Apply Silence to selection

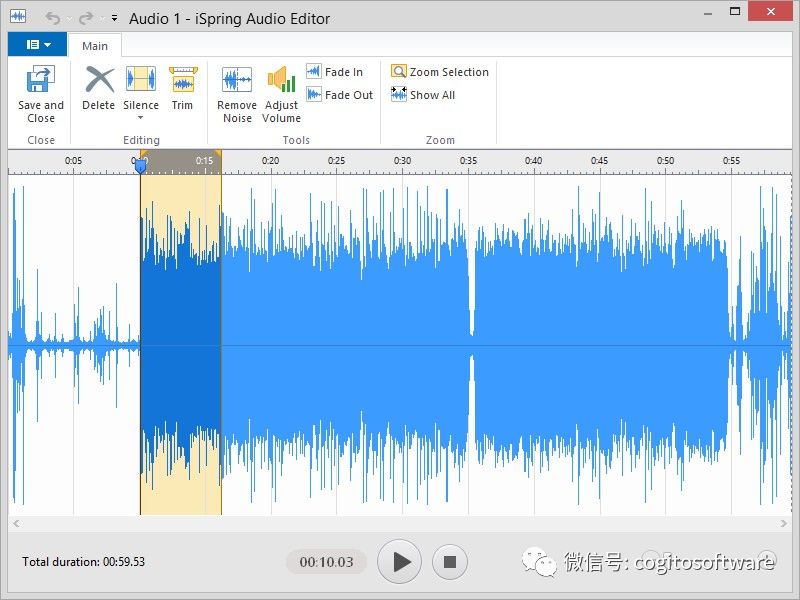click(x=141, y=88)
